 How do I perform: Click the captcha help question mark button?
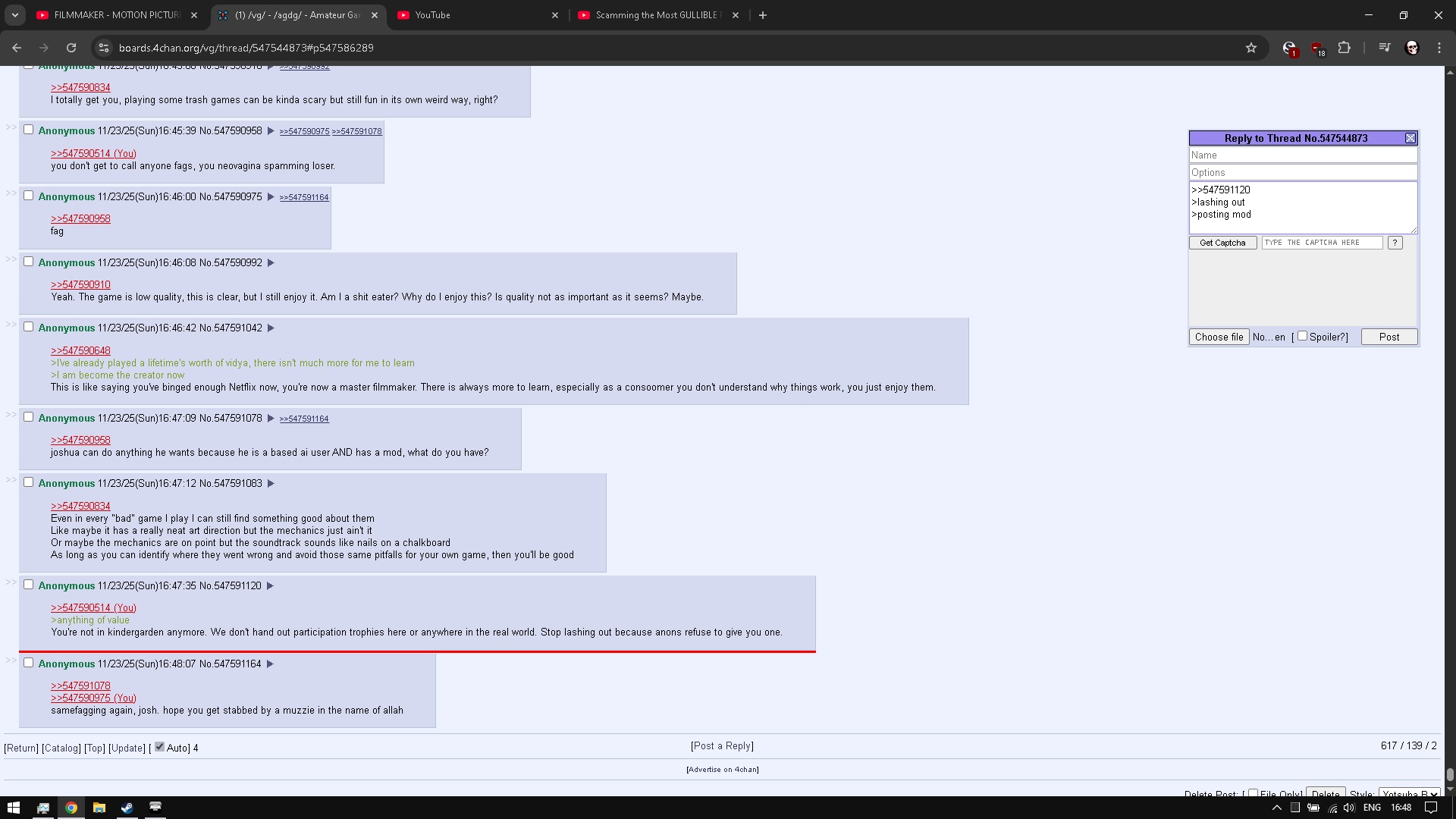pyautogui.click(x=1395, y=243)
